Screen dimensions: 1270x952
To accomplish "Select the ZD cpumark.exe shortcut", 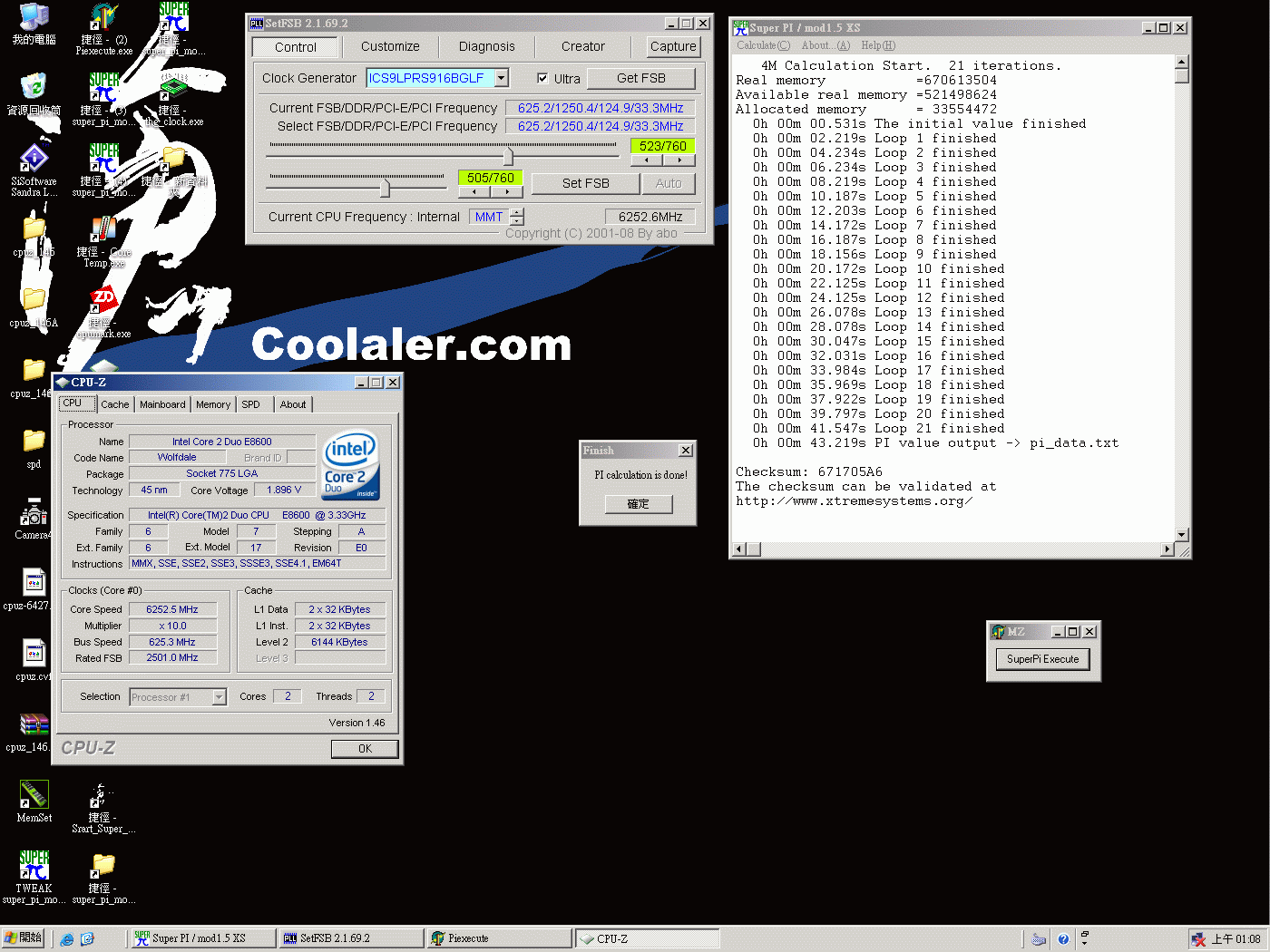I will [103, 311].
